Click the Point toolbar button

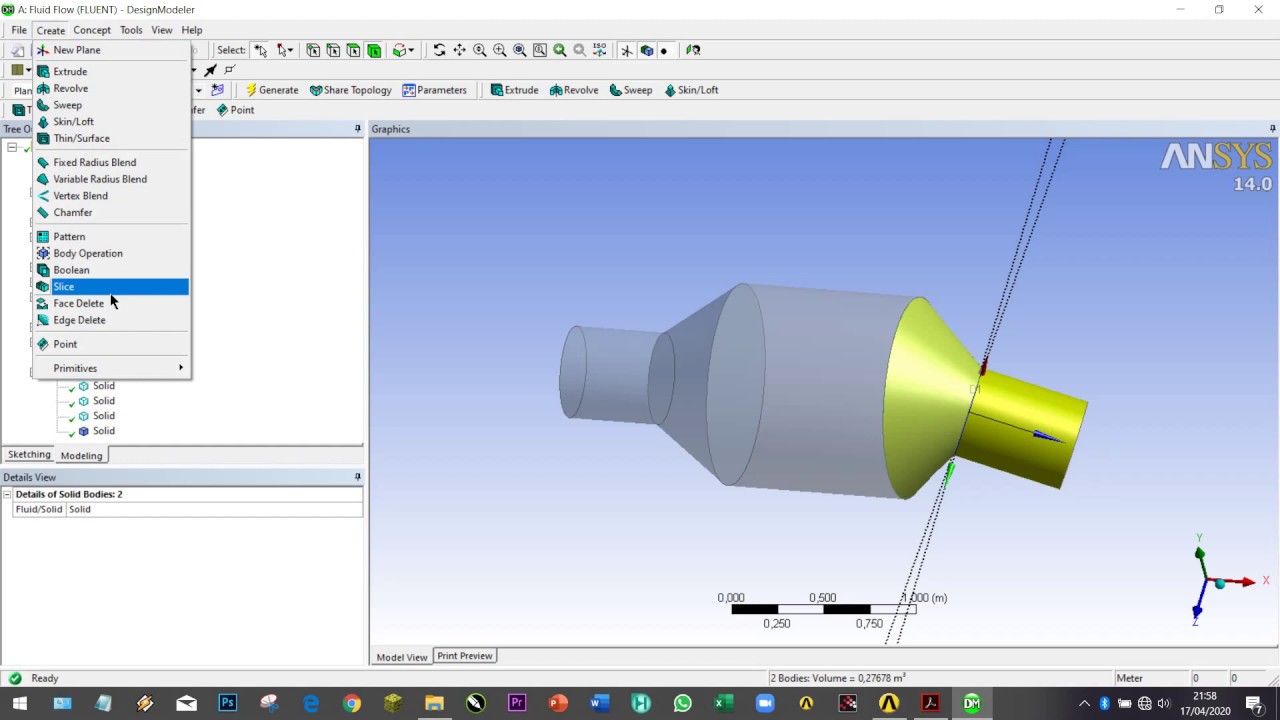pyautogui.click(x=236, y=110)
